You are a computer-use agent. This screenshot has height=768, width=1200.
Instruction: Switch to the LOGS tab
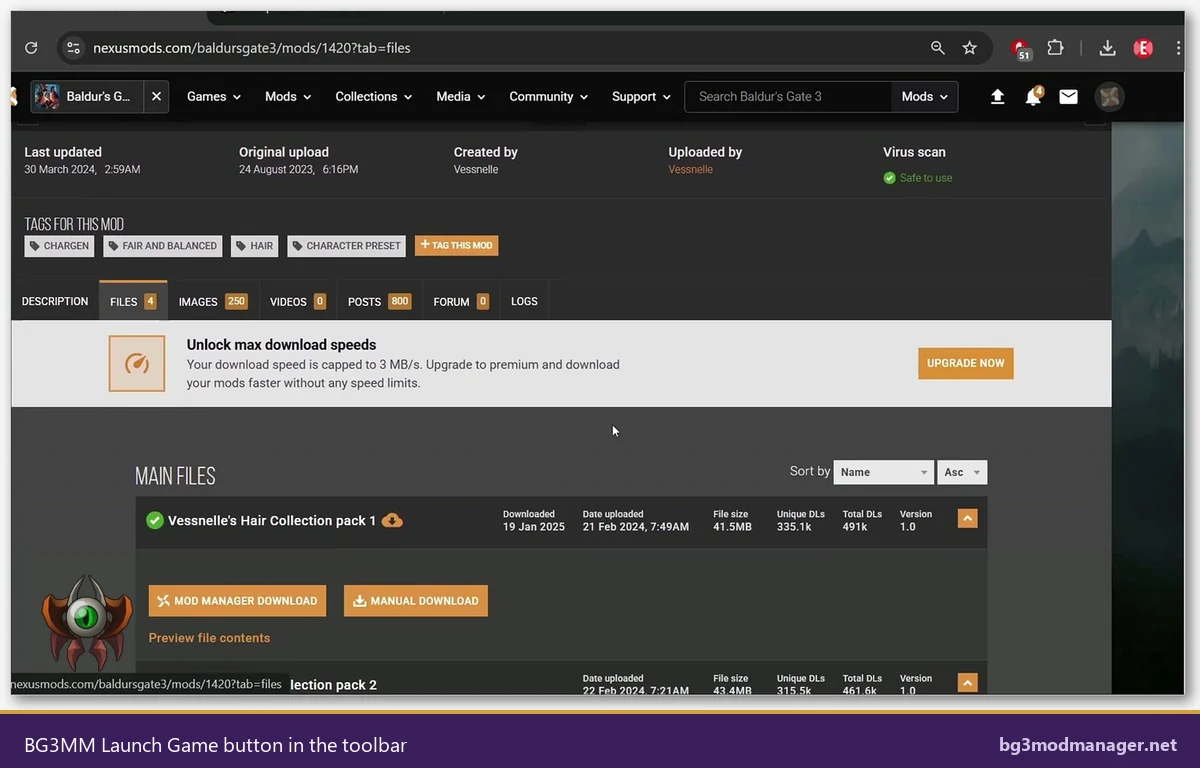[x=524, y=301]
